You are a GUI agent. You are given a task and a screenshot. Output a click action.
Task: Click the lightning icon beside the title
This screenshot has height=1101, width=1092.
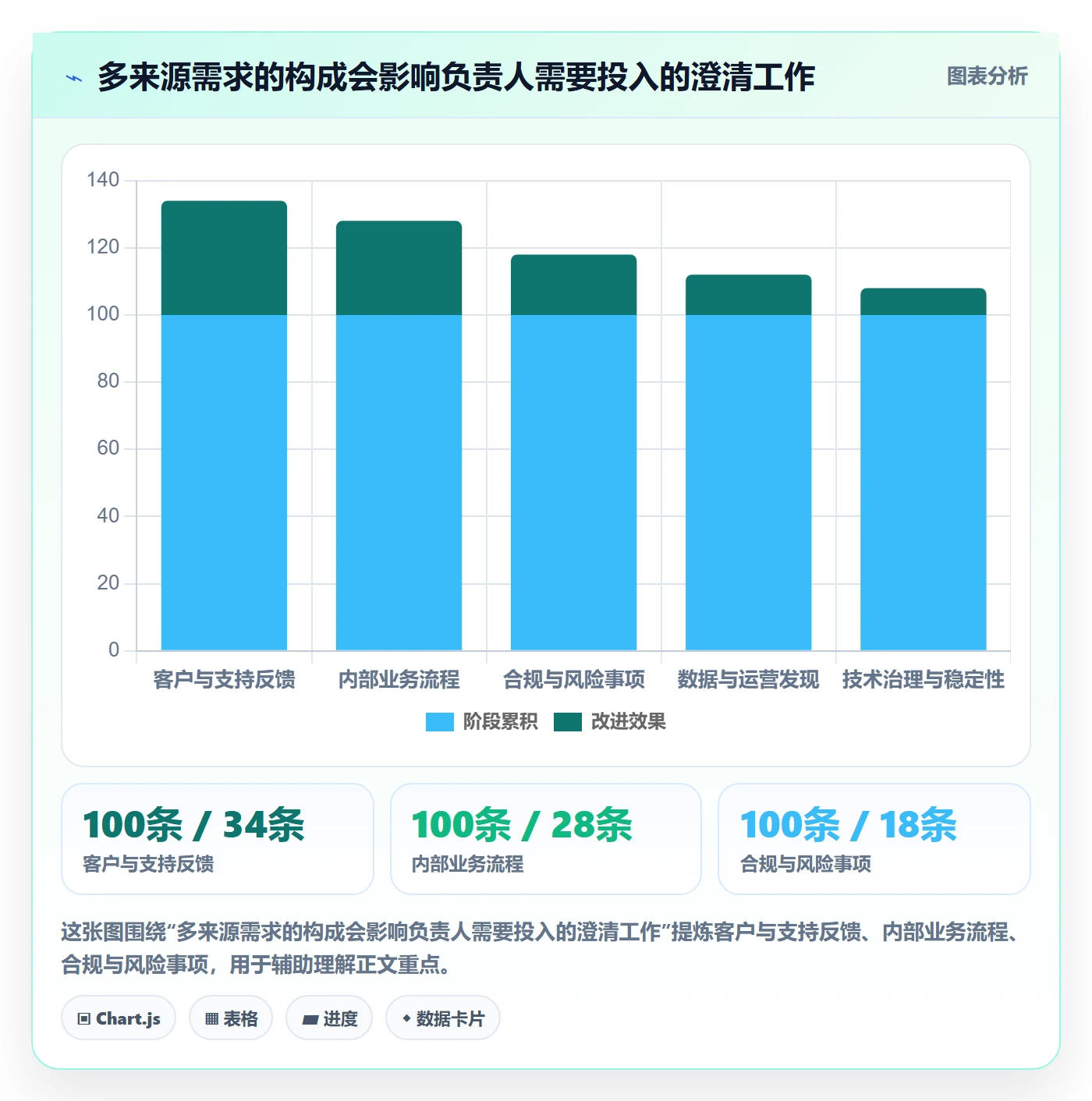tap(74, 78)
